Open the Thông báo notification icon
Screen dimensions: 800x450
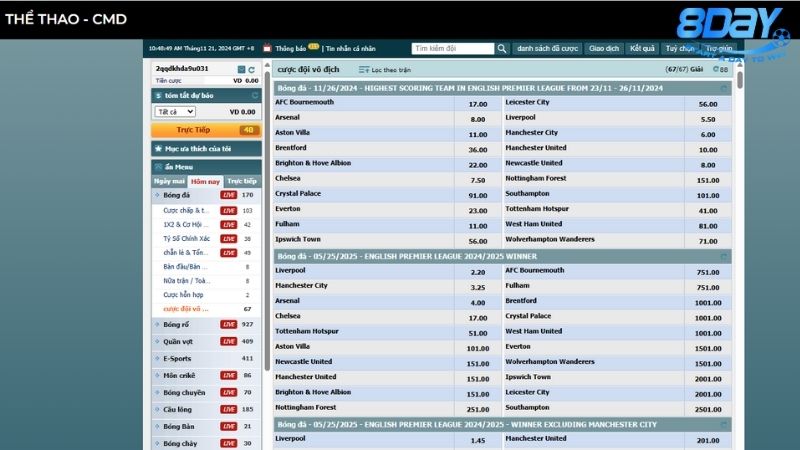pyautogui.click(x=267, y=48)
